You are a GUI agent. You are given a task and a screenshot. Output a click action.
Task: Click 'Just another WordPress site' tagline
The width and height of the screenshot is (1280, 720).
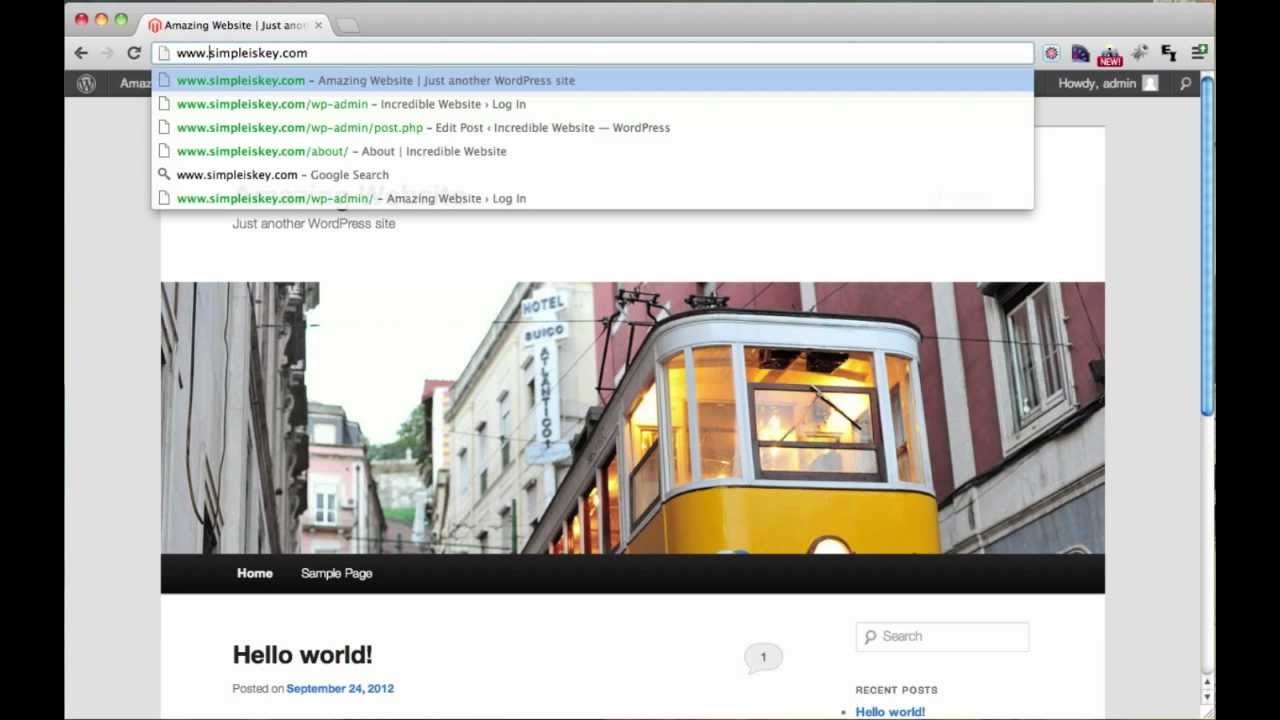click(x=314, y=224)
